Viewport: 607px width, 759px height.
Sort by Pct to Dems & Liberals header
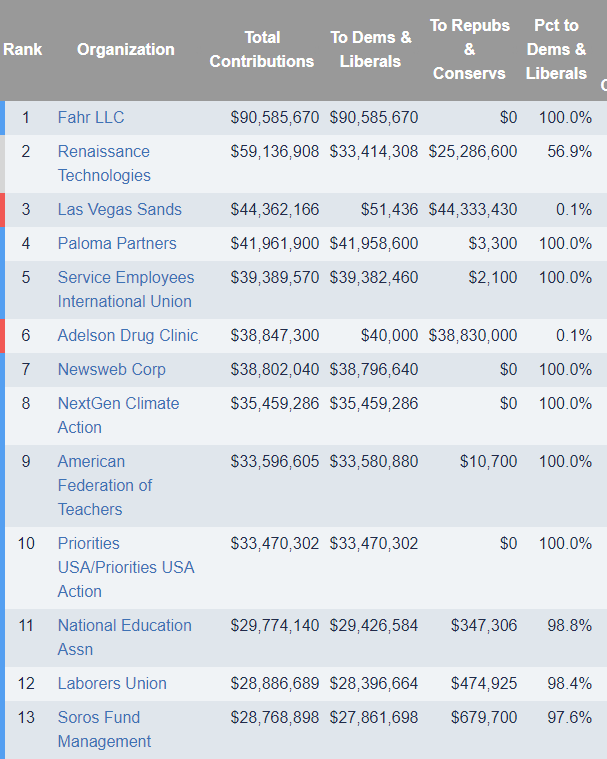point(556,49)
